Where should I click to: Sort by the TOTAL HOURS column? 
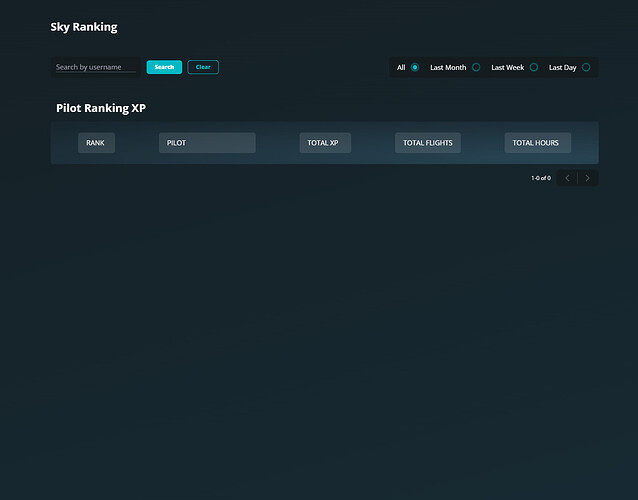click(537, 143)
